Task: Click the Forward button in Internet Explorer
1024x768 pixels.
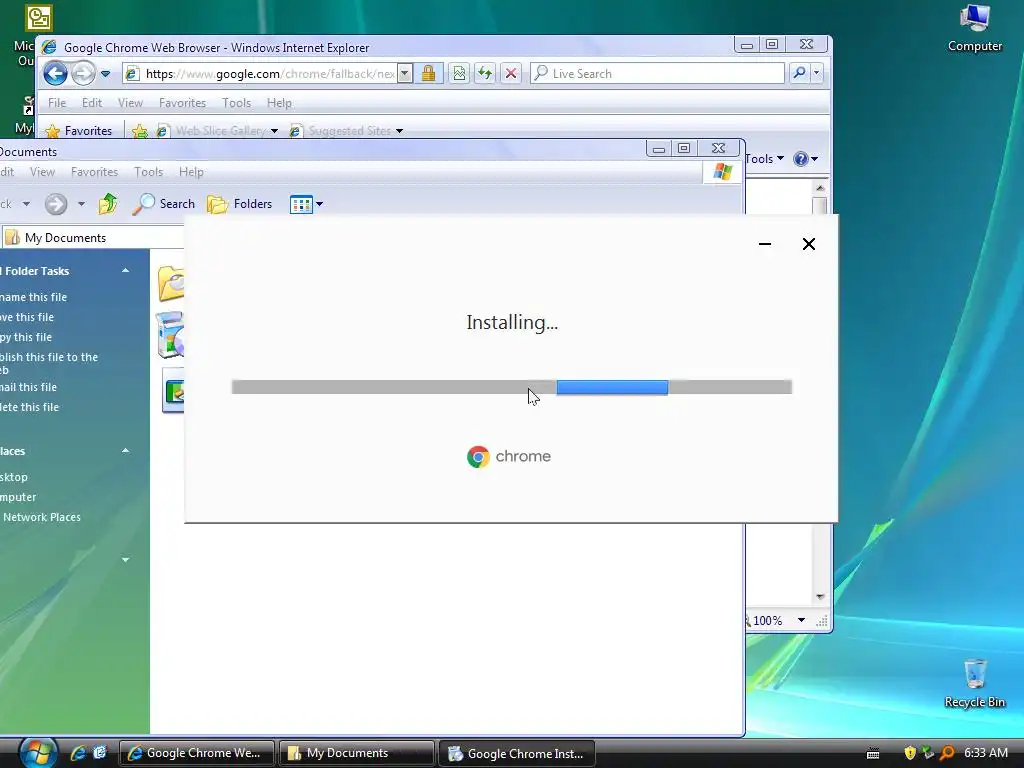Action: [x=83, y=73]
